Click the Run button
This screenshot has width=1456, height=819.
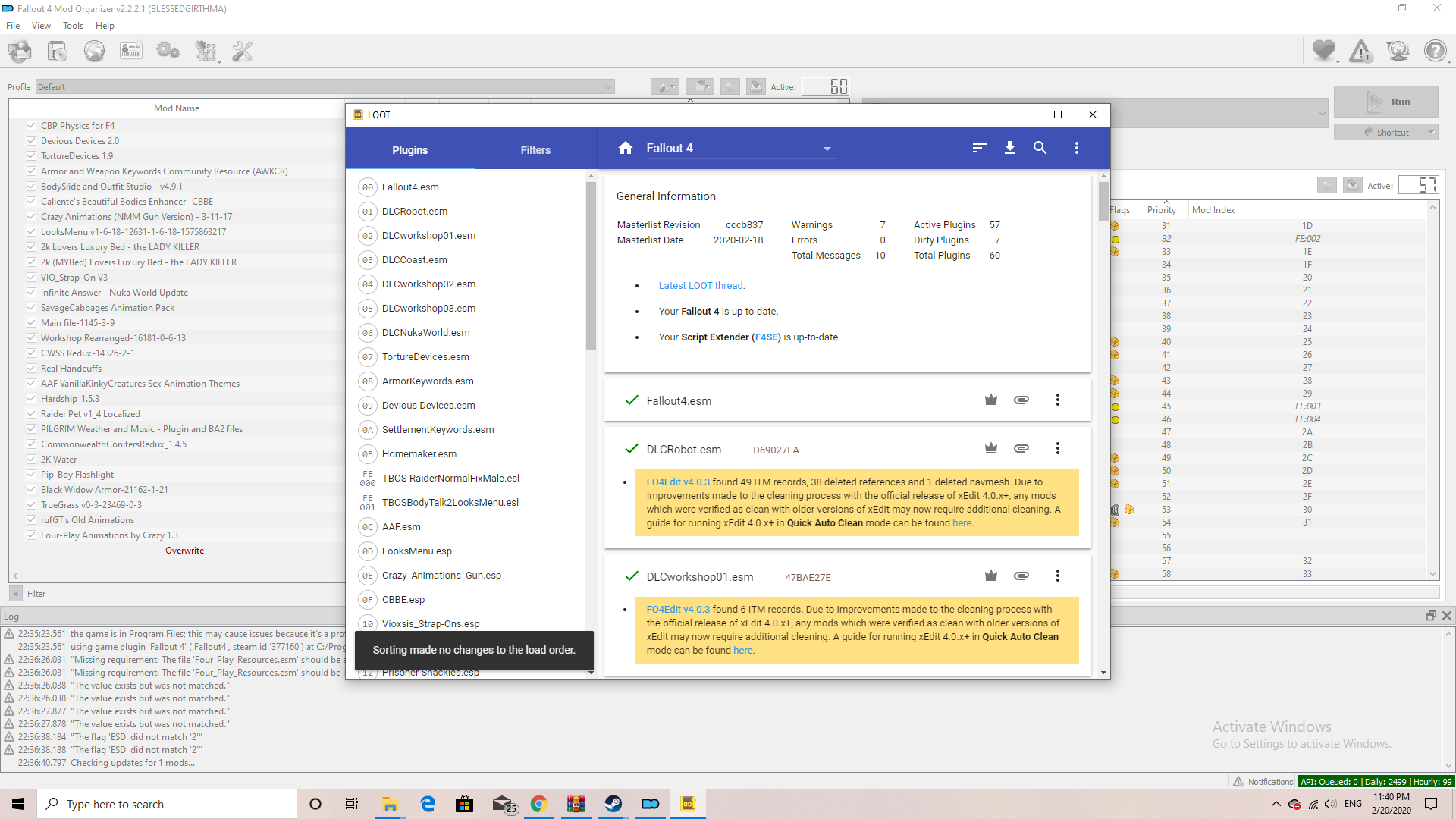tap(1385, 102)
